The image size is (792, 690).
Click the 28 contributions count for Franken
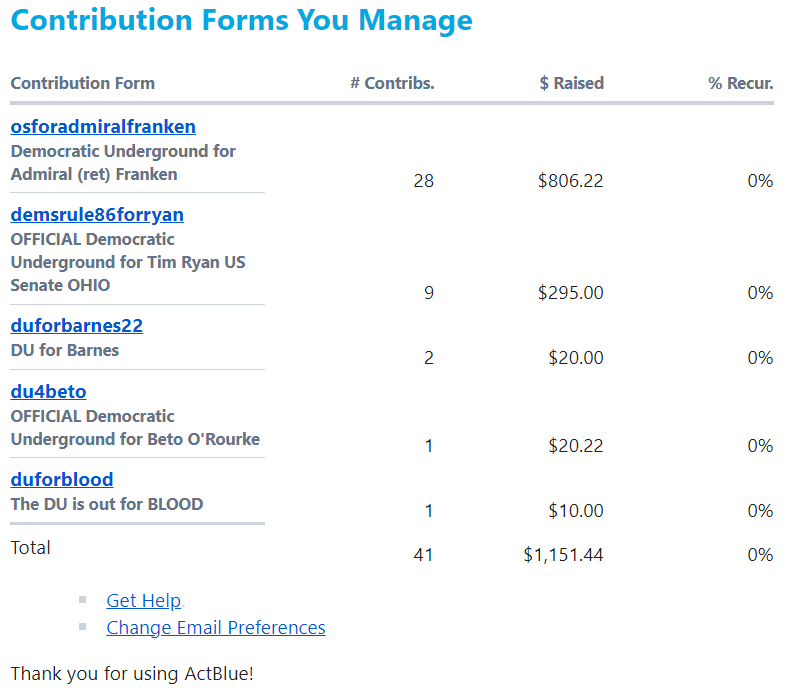(x=423, y=181)
